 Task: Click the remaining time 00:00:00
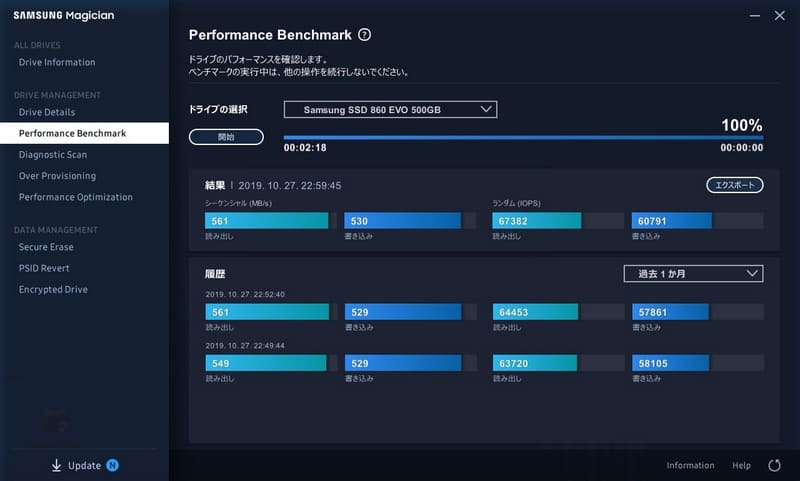click(742, 148)
